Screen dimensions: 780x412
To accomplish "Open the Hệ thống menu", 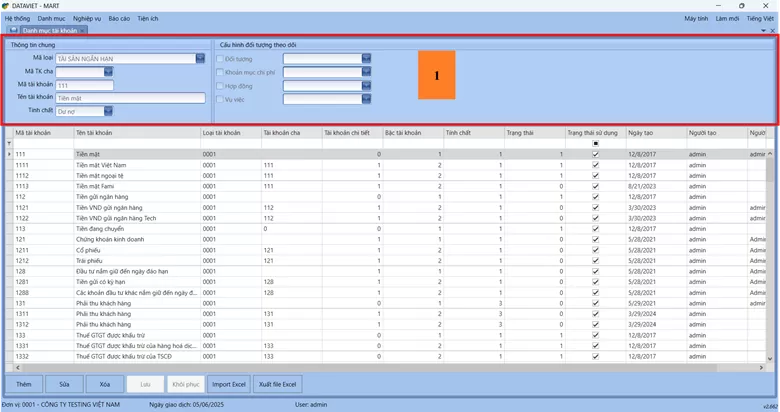I will [17, 18].
